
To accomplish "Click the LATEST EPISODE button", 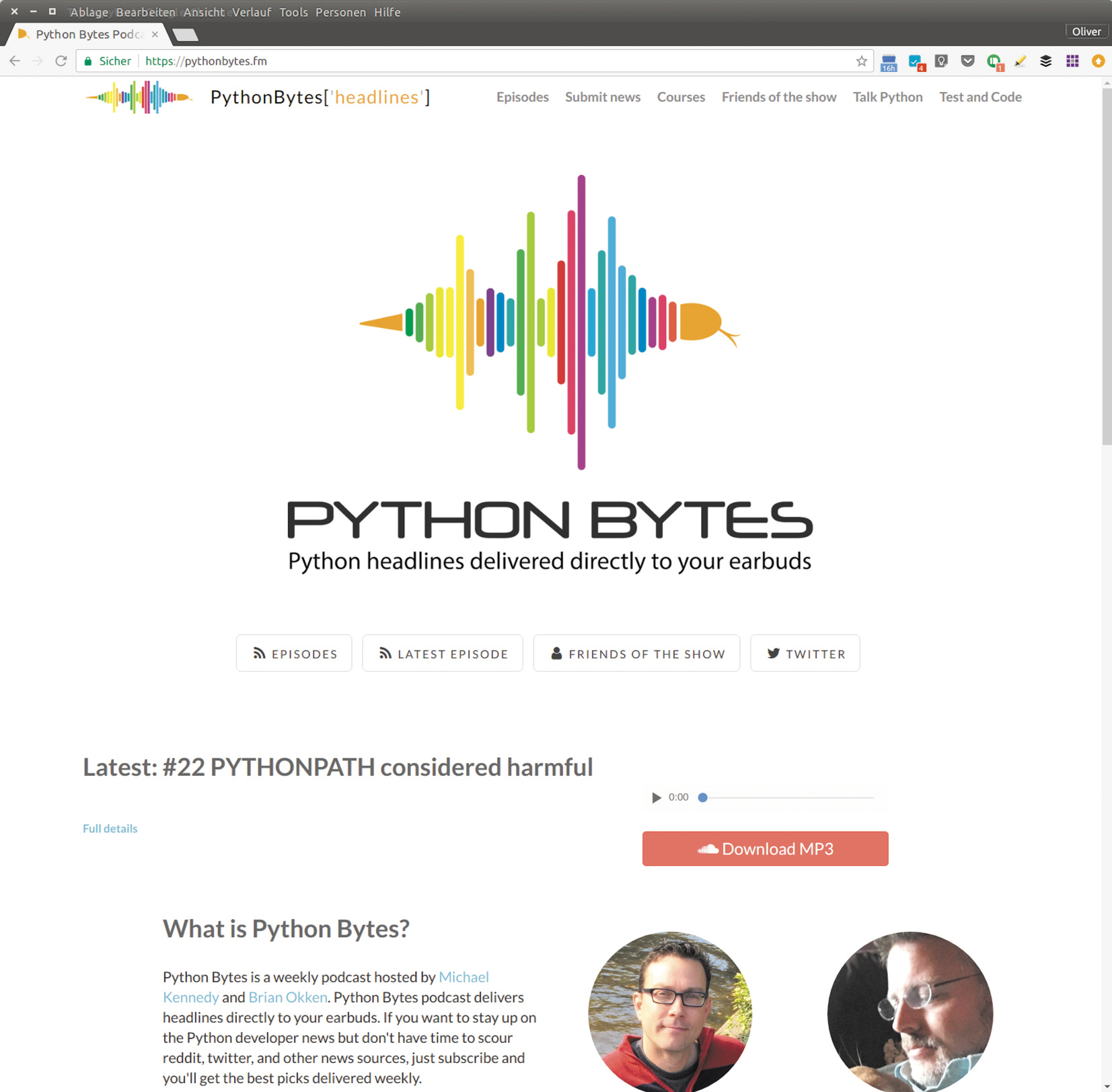I will 443,653.
